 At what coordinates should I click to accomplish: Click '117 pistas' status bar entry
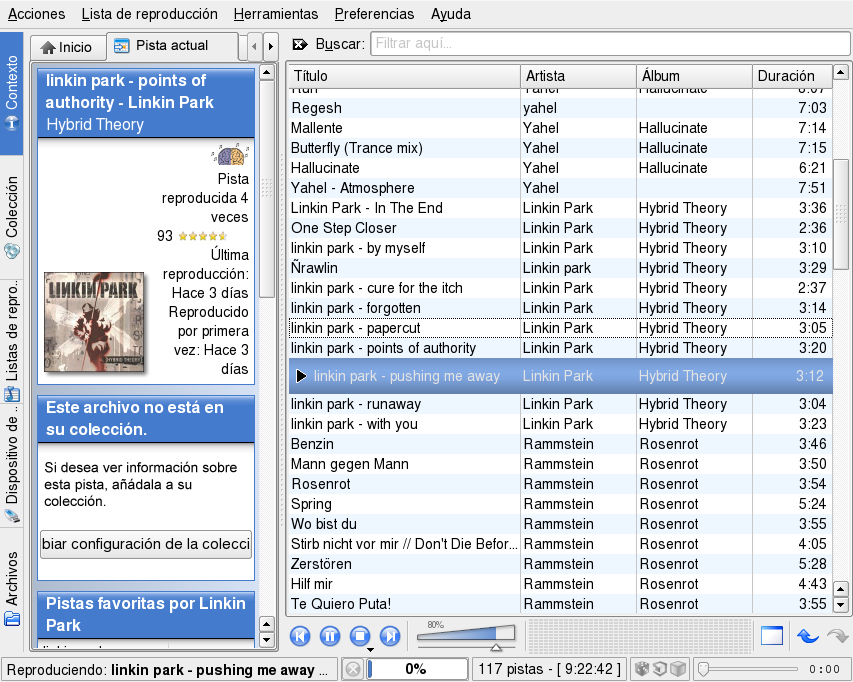pyautogui.click(x=549, y=669)
